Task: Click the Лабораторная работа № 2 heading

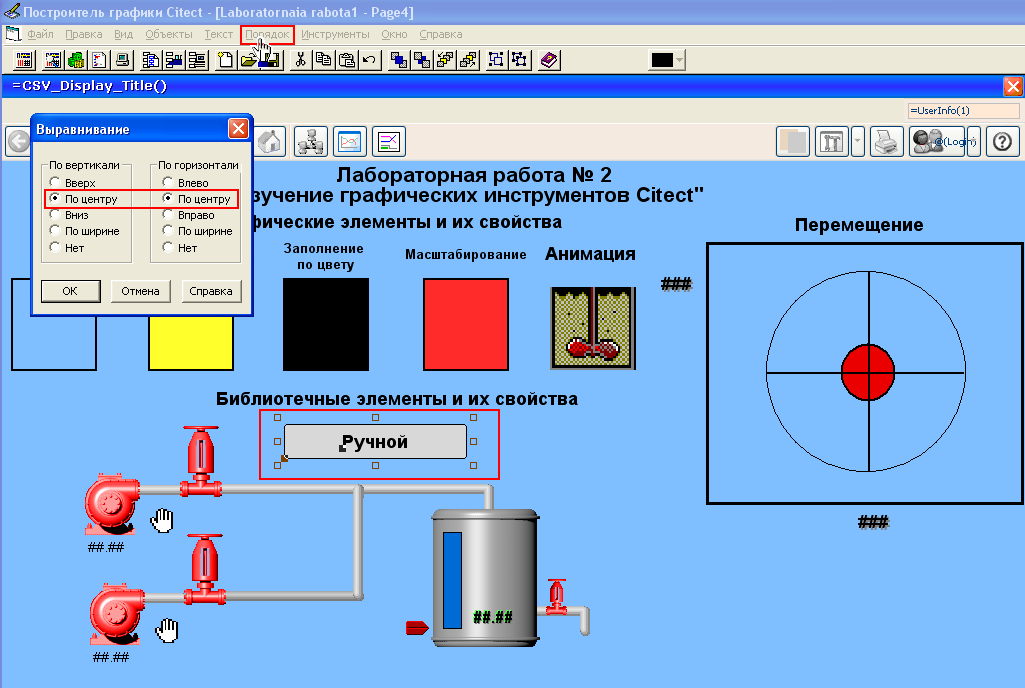Action: (474, 175)
